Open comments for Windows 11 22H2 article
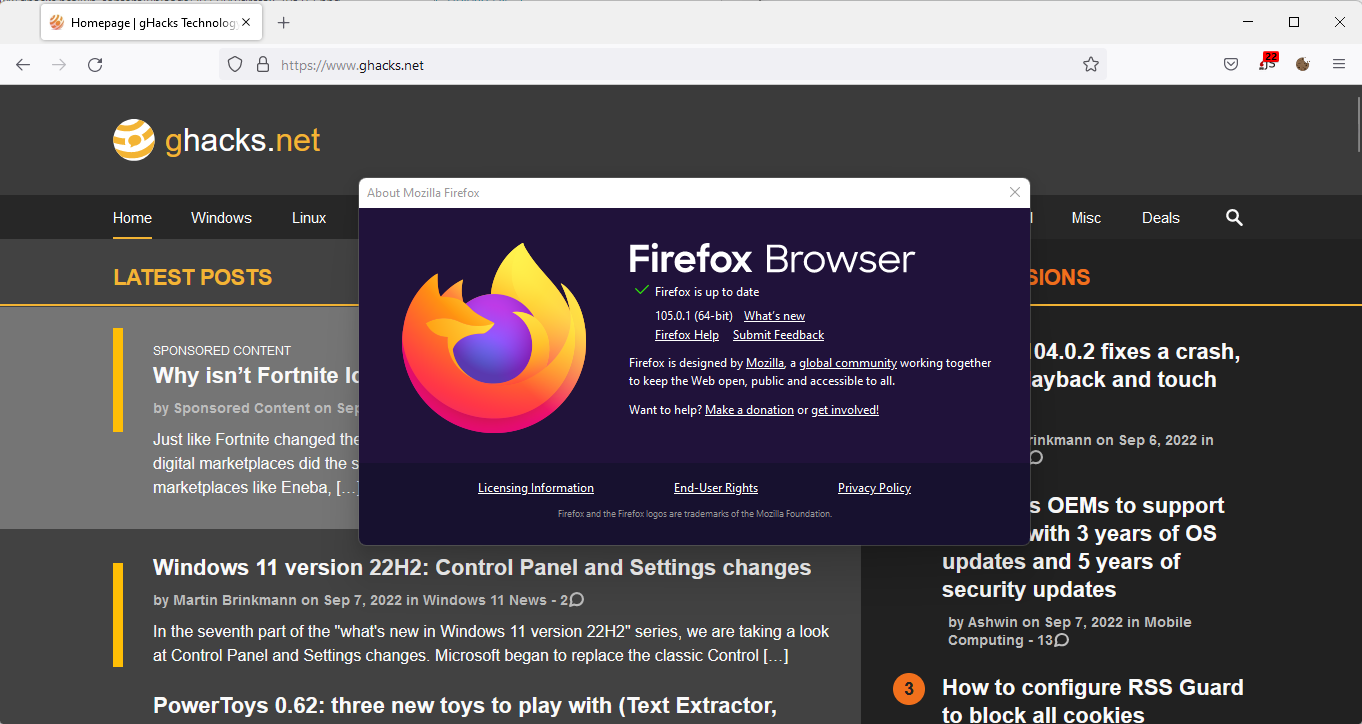 point(572,600)
